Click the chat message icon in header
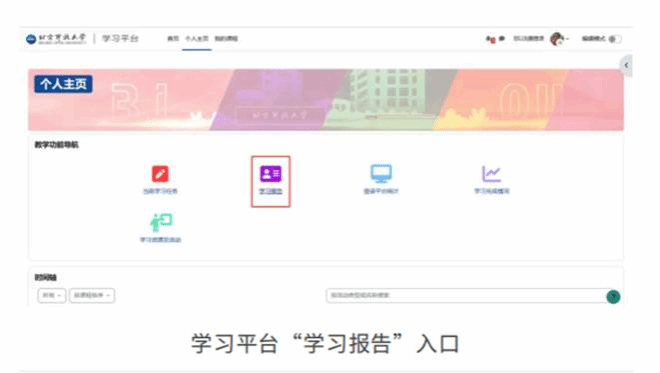 click(502, 39)
